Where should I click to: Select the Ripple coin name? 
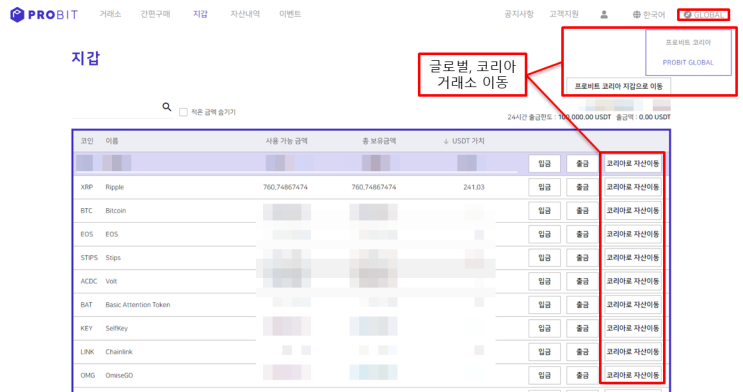pos(115,187)
